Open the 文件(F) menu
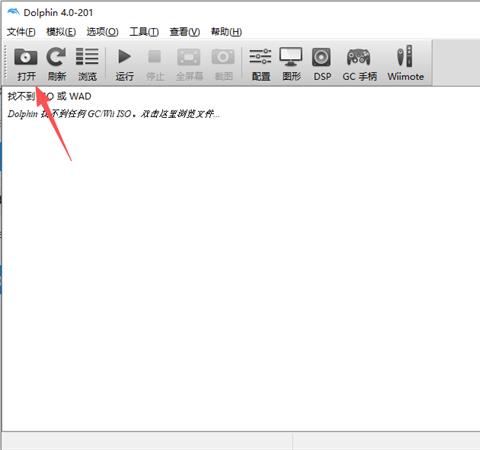480x450 pixels. [x=21, y=32]
